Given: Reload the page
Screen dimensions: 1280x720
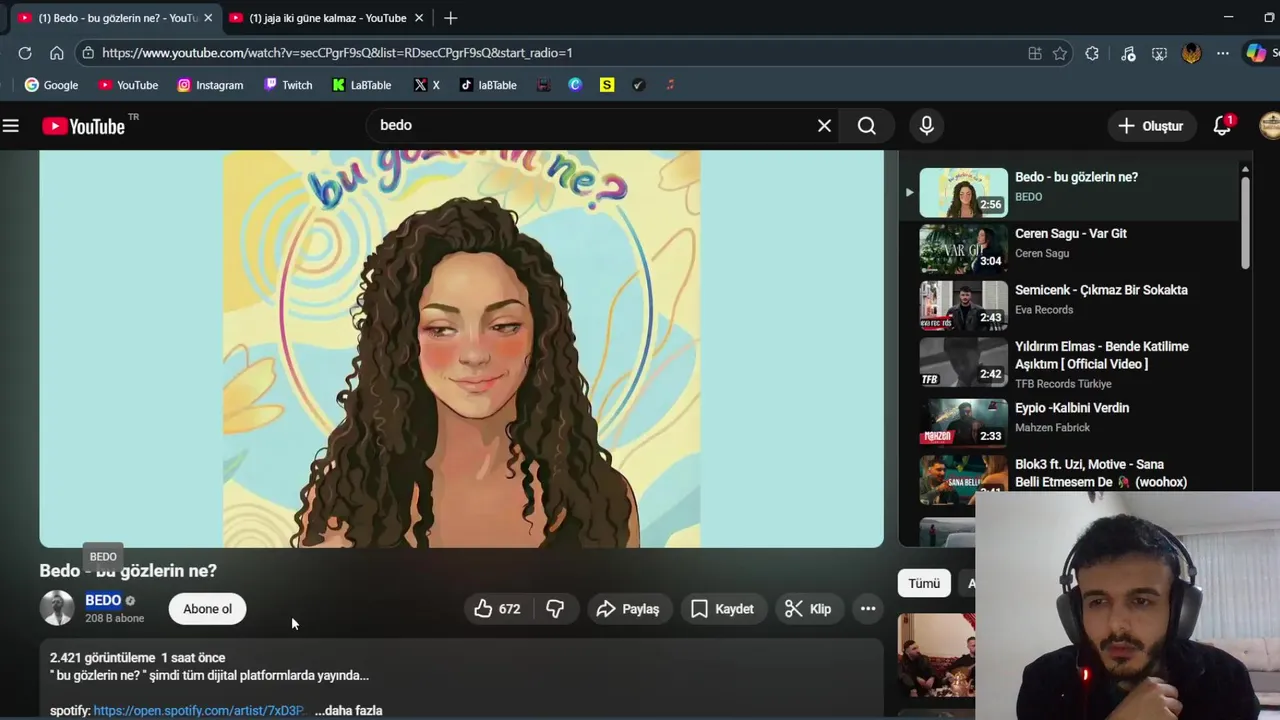Looking at the screenshot, I should pyautogui.click(x=25, y=53).
